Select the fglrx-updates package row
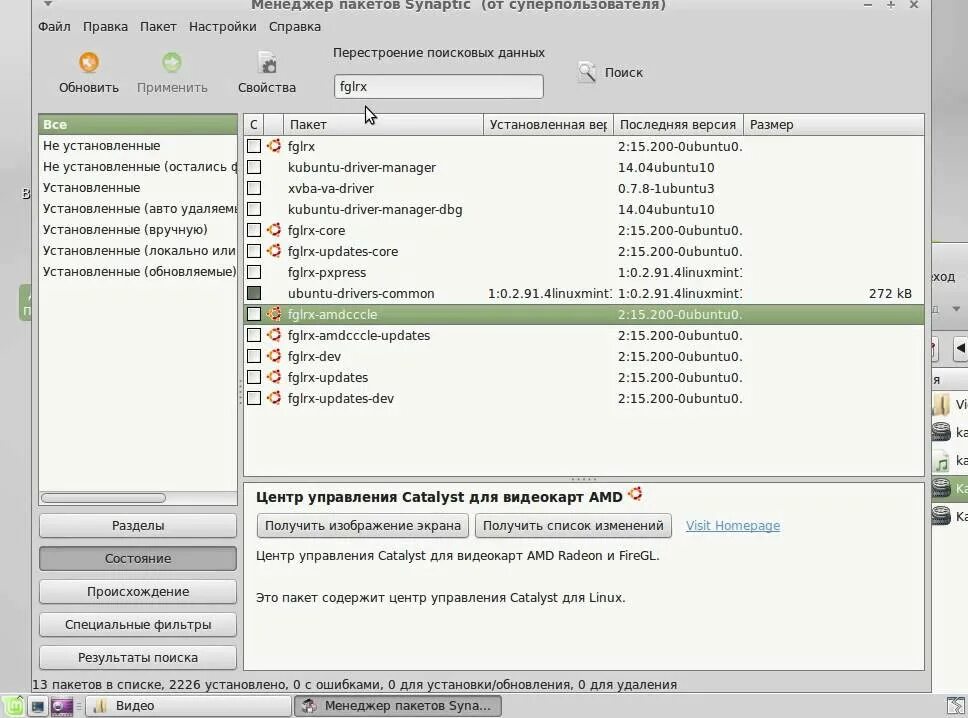The image size is (968, 718). coord(584,377)
